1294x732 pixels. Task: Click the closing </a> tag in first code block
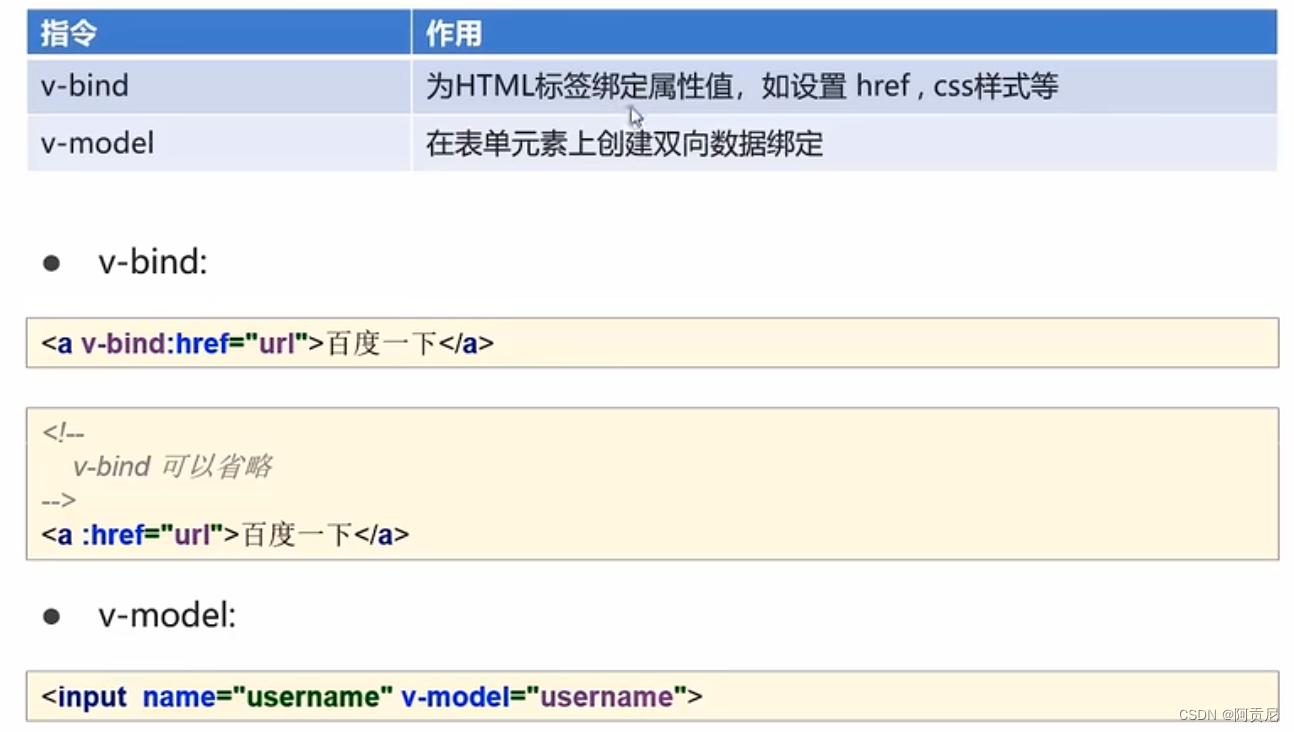pos(465,343)
